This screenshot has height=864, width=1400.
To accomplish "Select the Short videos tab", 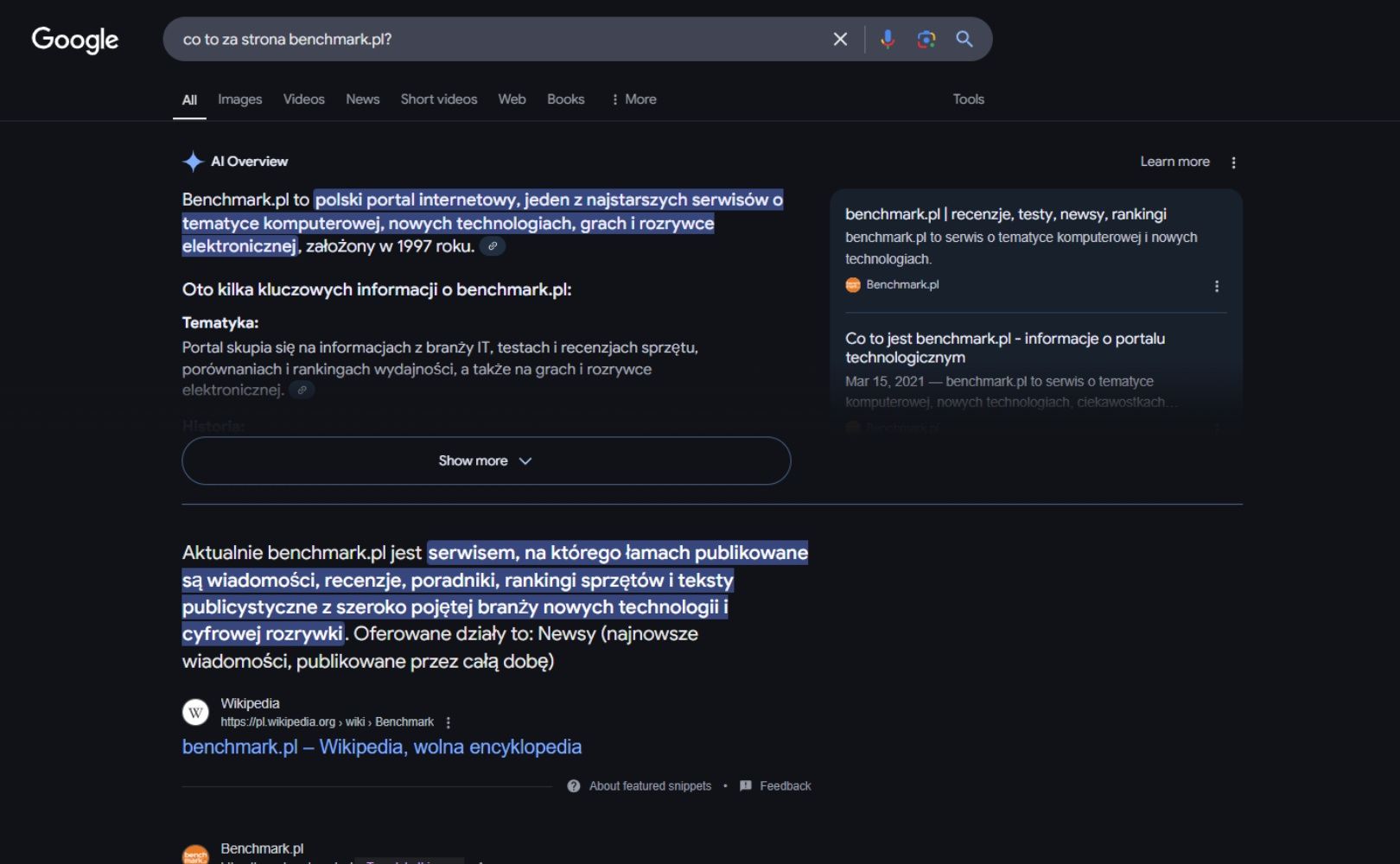I will [x=439, y=99].
